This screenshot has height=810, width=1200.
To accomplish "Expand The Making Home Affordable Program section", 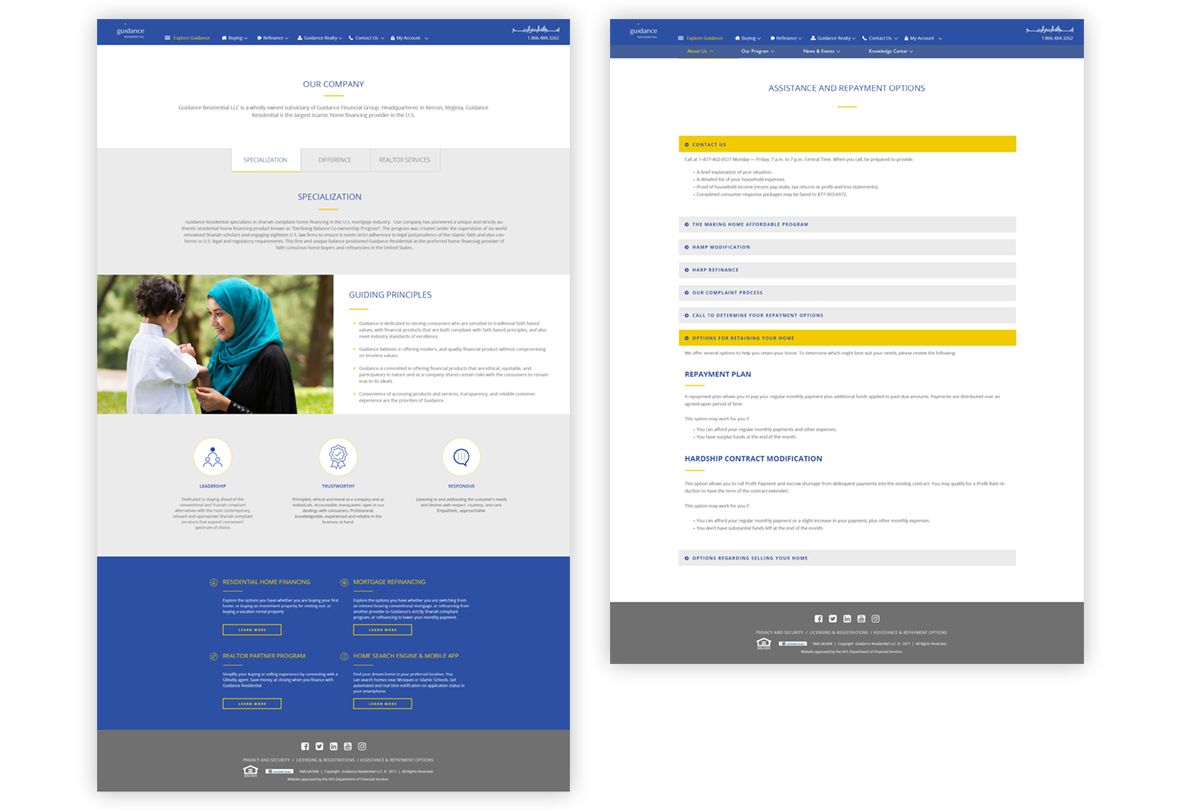I will point(847,224).
